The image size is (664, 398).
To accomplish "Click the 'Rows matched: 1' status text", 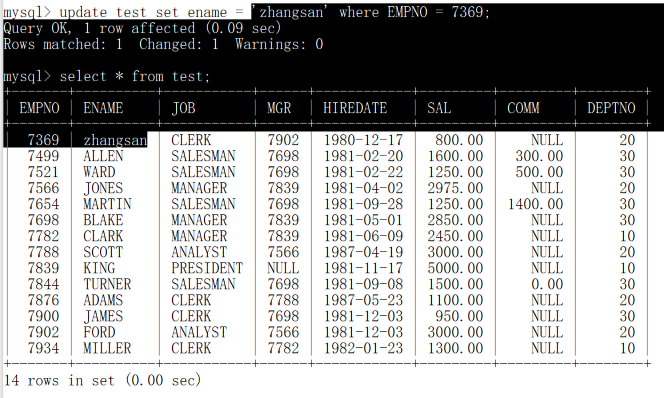I will 63,44.
